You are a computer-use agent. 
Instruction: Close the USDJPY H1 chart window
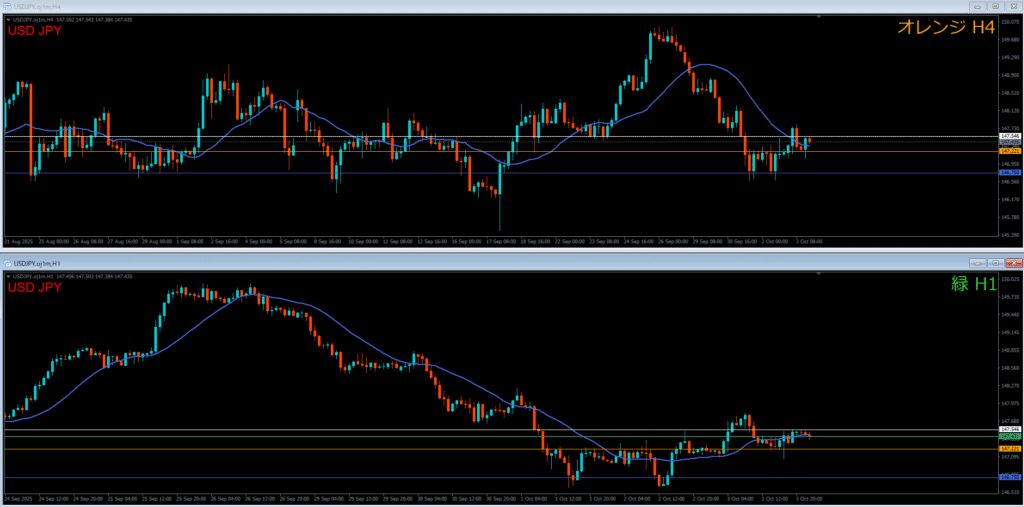tap(1013, 263)
